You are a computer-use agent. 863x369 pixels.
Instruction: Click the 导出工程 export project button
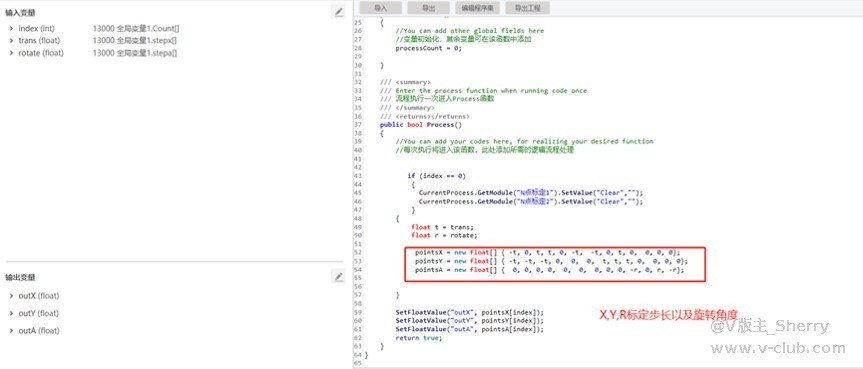[527, 8]
